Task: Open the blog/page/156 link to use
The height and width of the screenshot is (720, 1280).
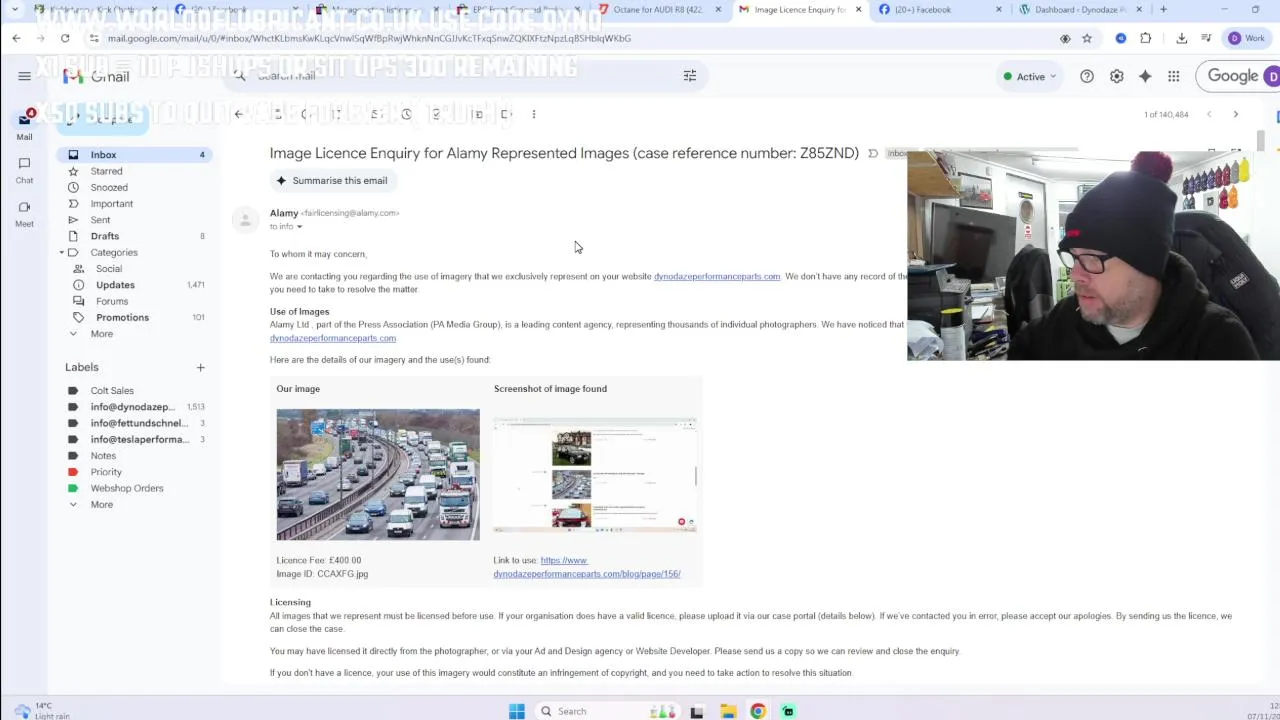Action: [587, 567]
